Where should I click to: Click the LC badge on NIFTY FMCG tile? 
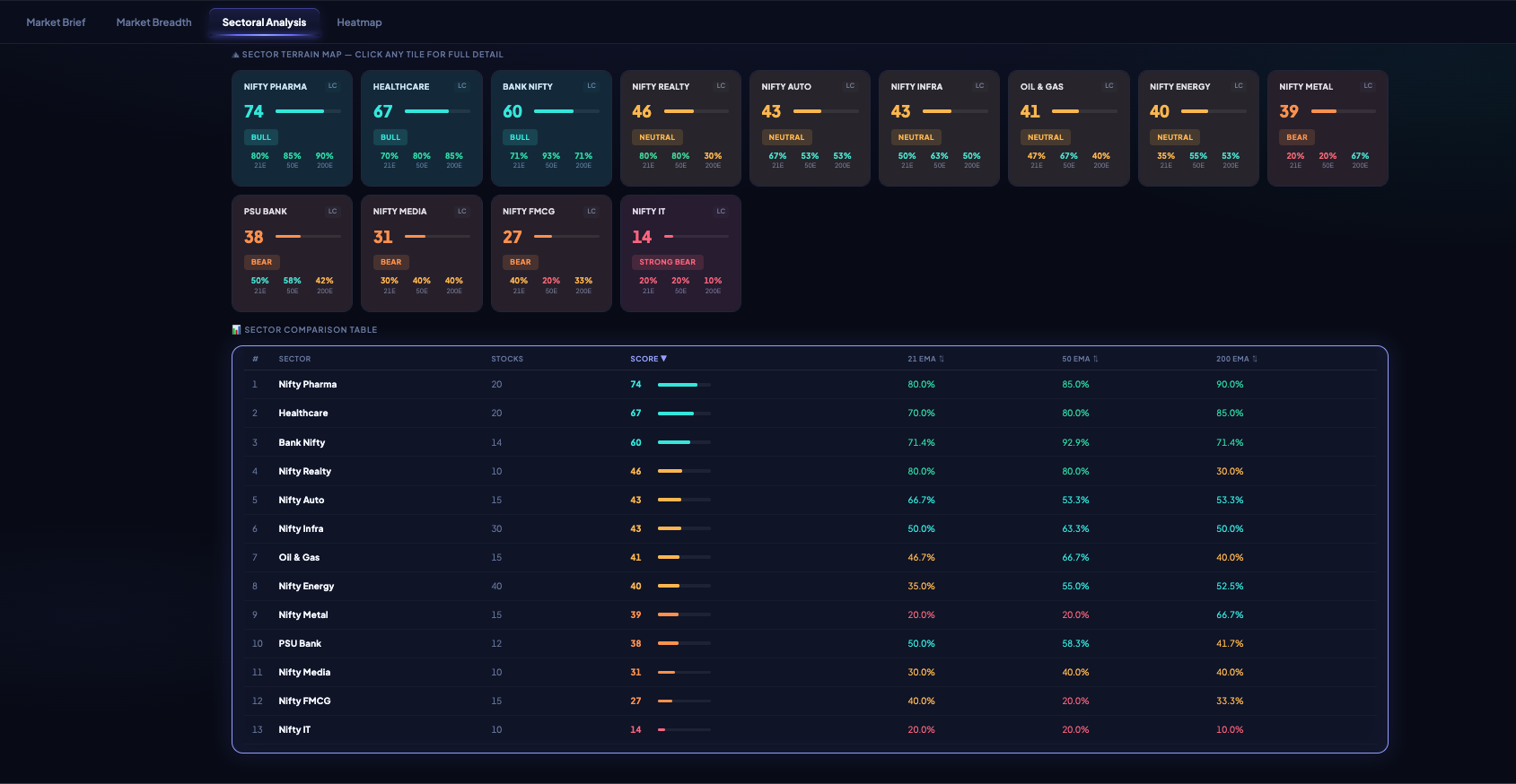(592, 212)
